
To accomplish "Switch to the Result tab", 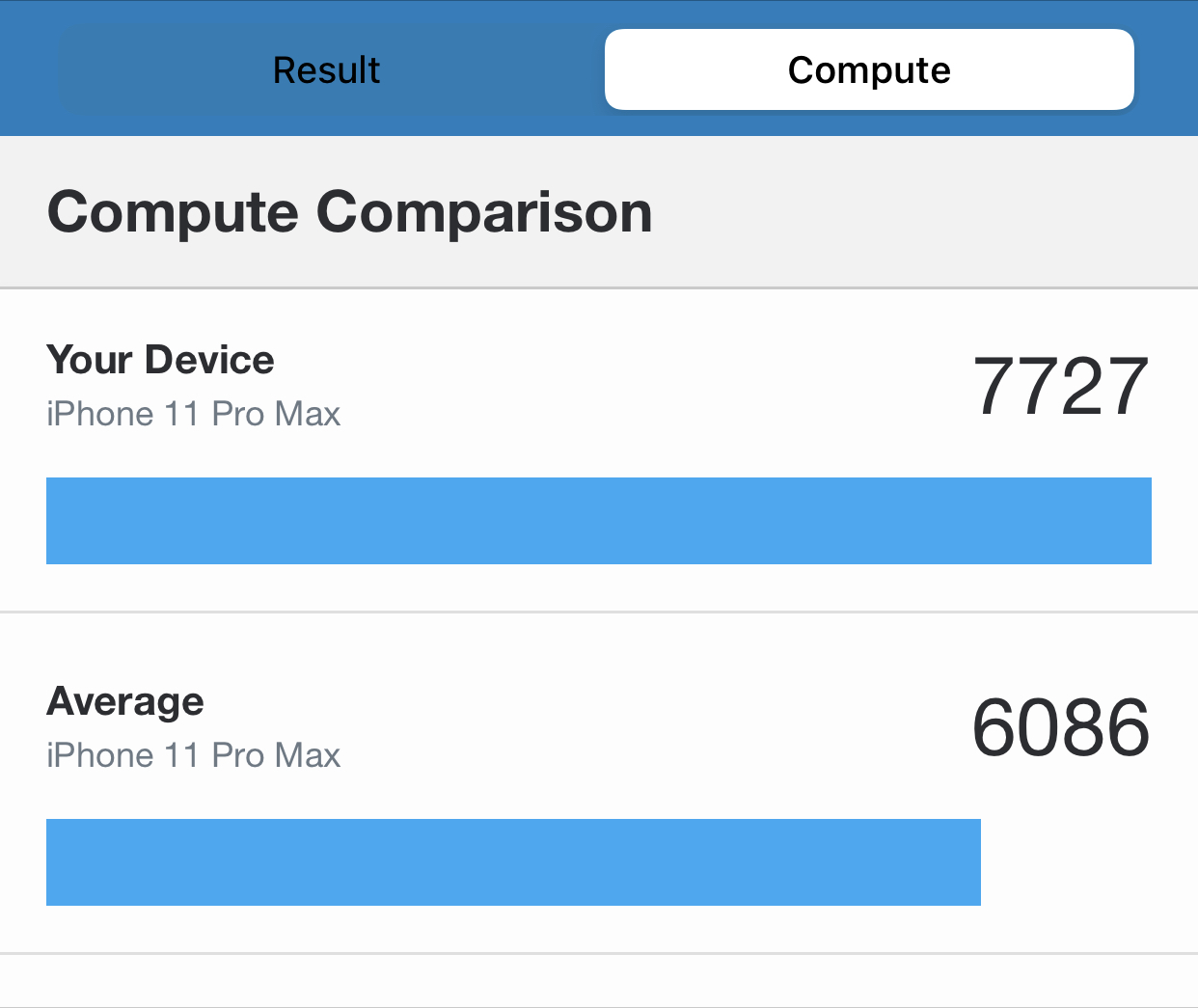I will (x=327, y=70).
